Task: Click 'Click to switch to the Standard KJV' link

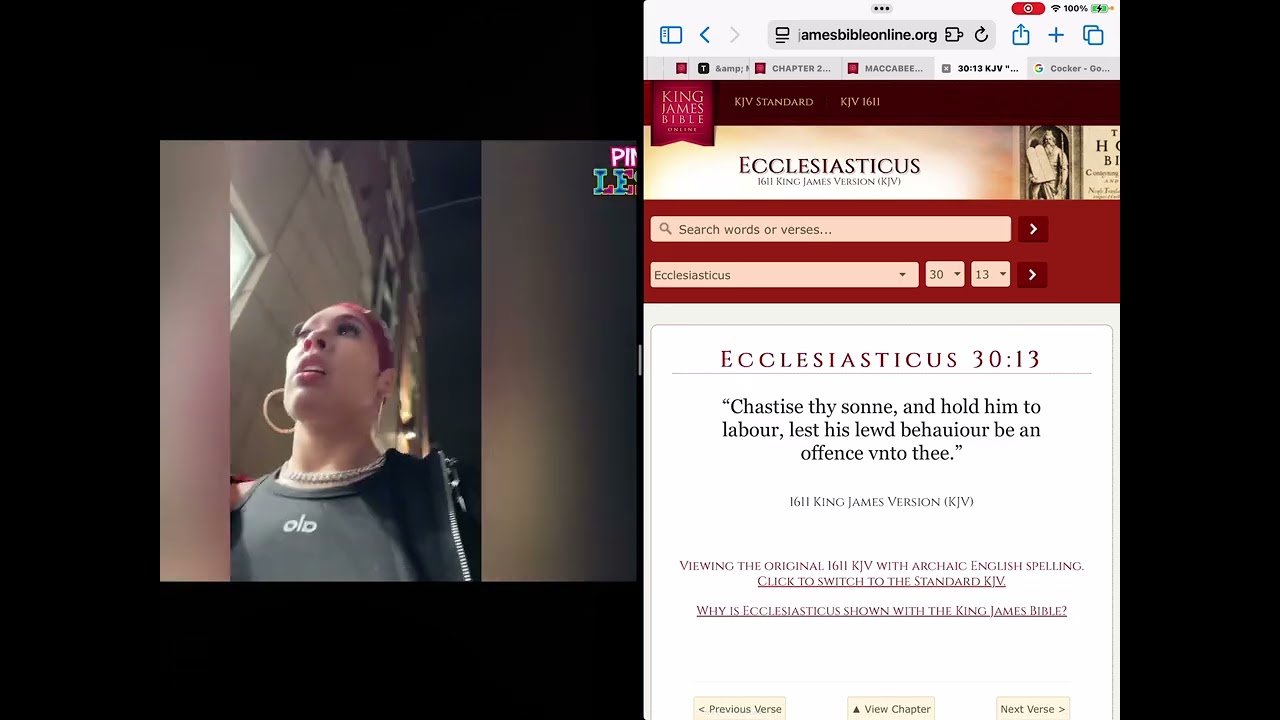Action: [881, 581]
